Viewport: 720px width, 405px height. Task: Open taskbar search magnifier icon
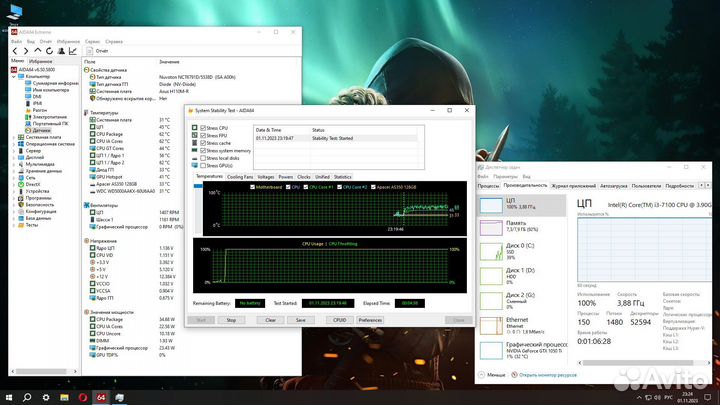coord(27,397)
